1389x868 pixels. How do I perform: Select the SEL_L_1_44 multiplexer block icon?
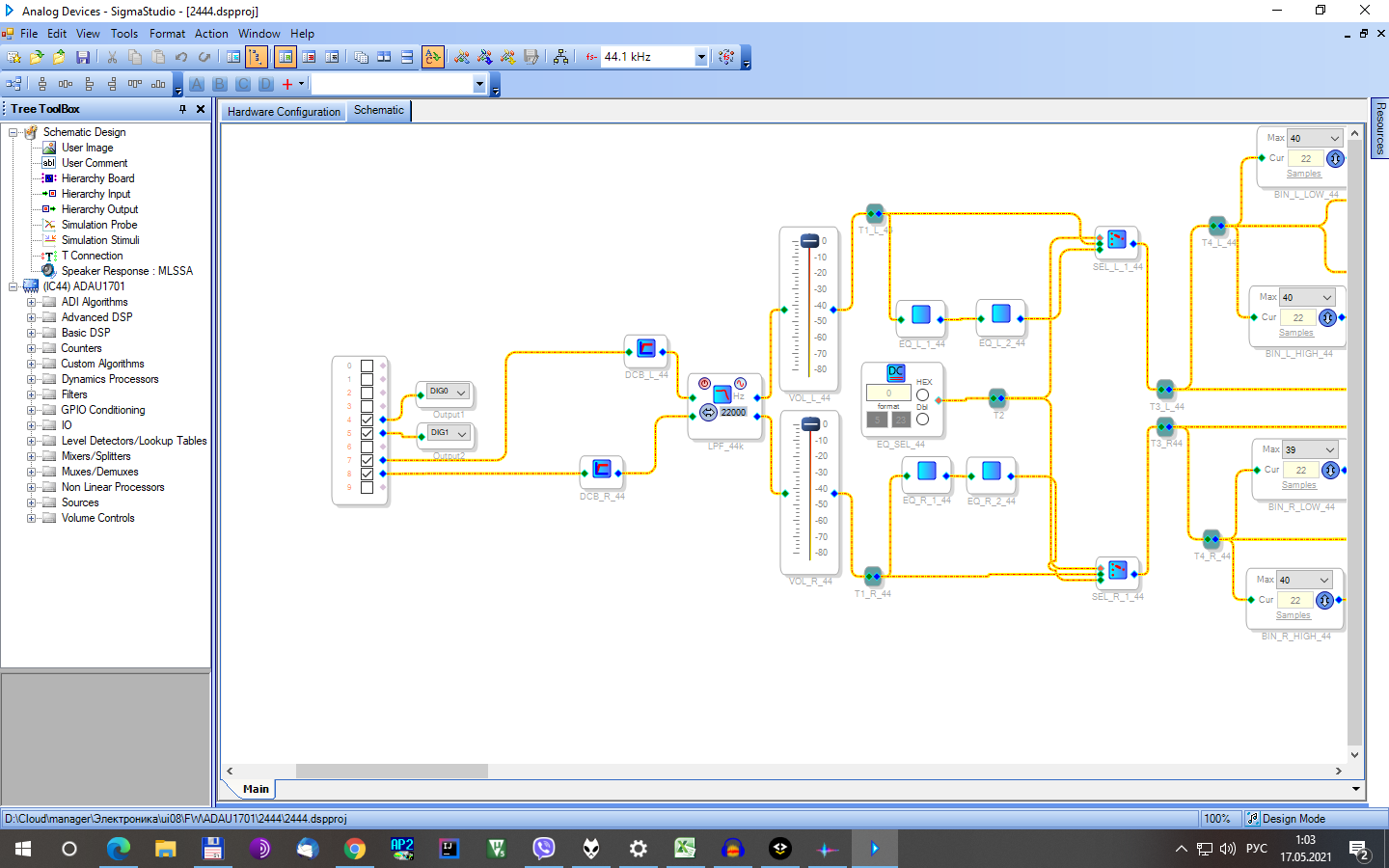[x=1117, y=239]
